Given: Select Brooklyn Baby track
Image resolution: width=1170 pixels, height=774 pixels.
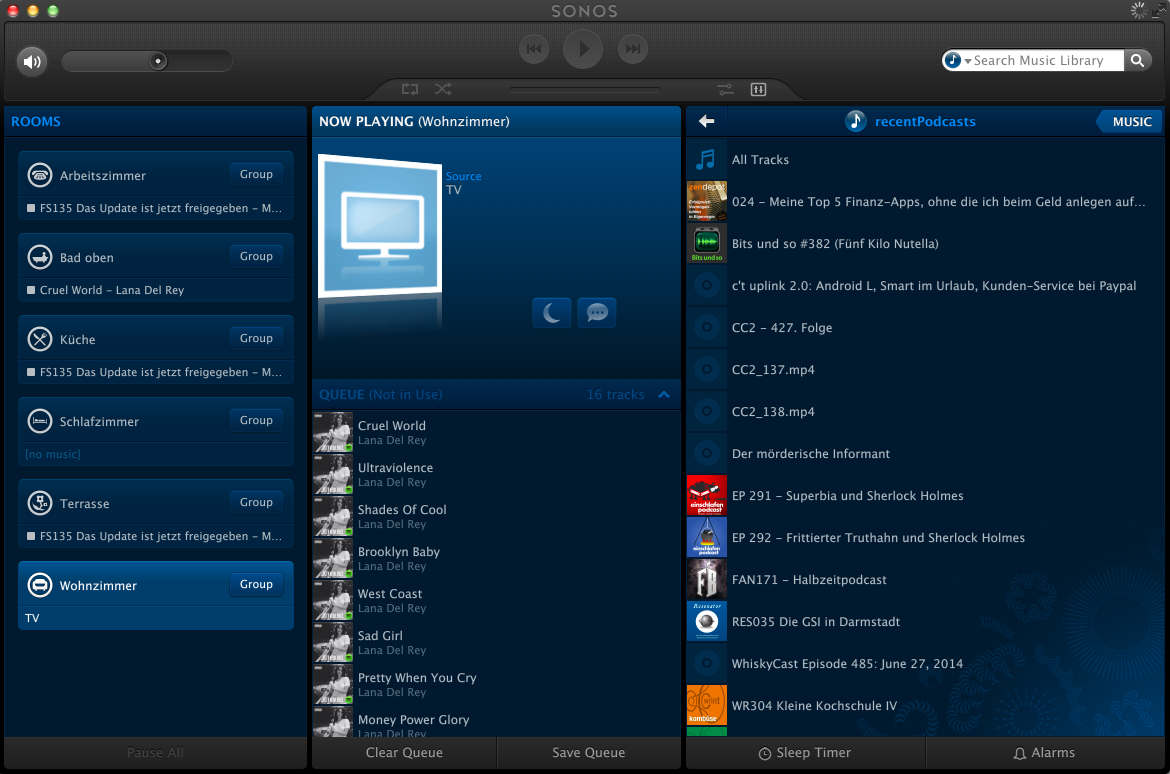Looking at the screenshot, I should (496, 558).
